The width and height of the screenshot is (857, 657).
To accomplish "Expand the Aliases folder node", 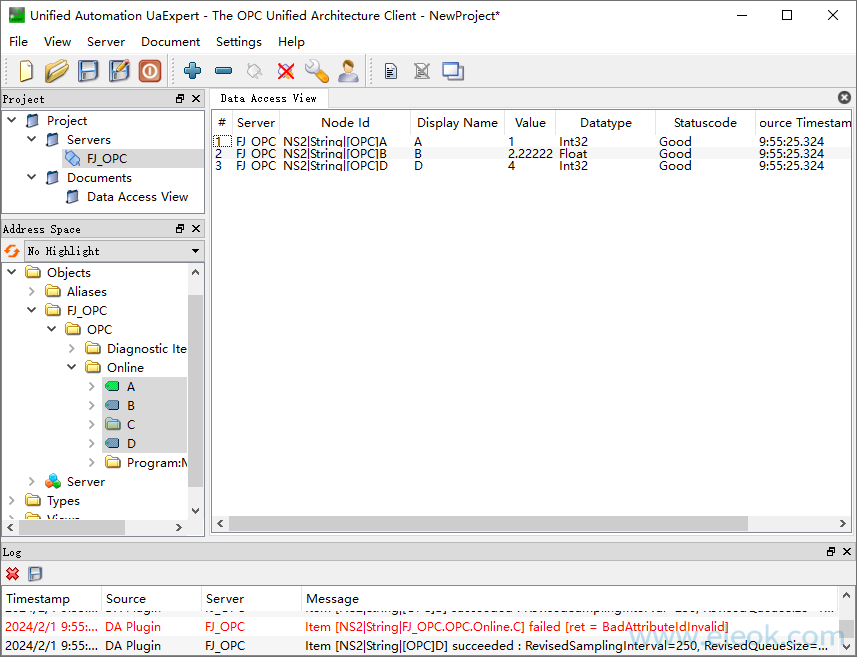I will (32, 291).
